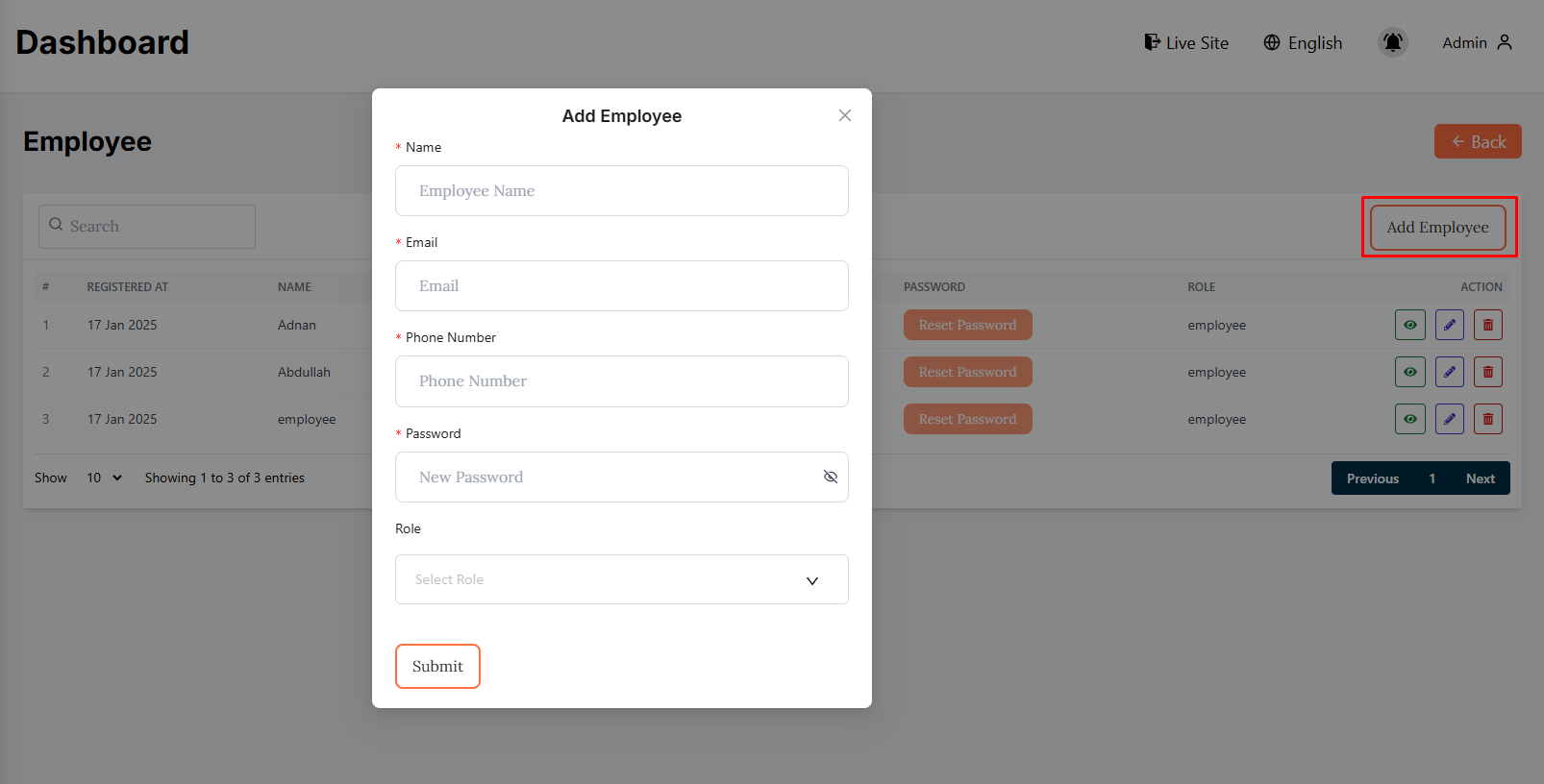Viewport: 1544px width, 784px height.
Task: Submit the Add Employee form
Action: click(x=437, y=666)
